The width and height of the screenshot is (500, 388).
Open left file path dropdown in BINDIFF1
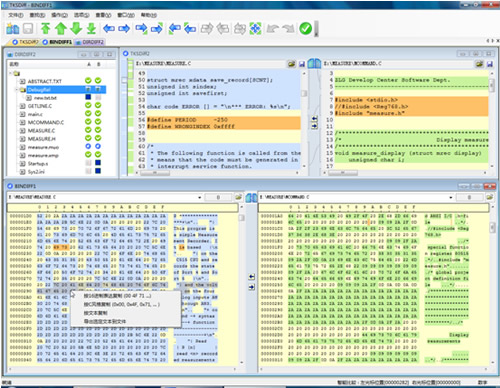coord(200,197)
